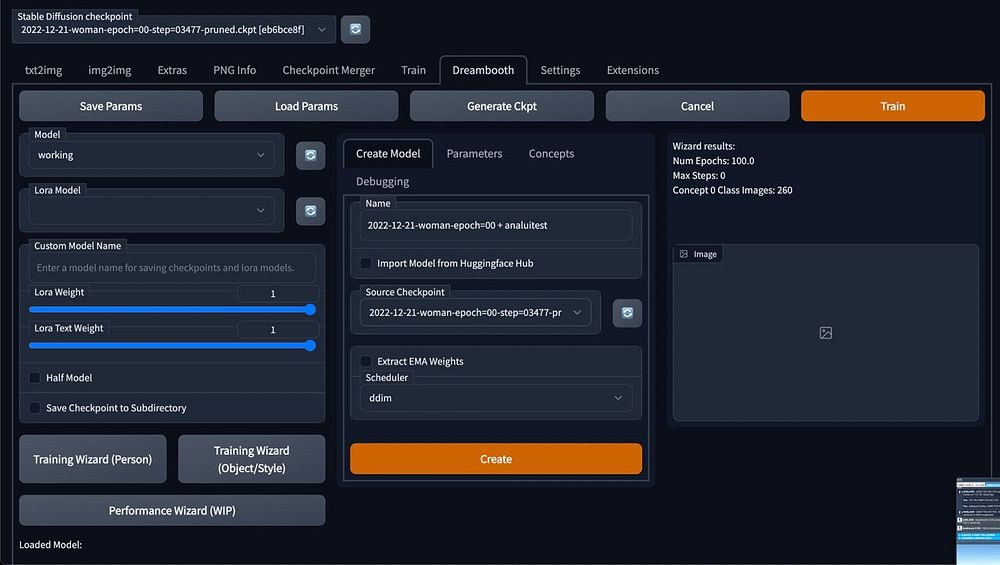Adjust the Lora Weight slider
Viewport: 1000px width, 565px height.
point(172,309)
